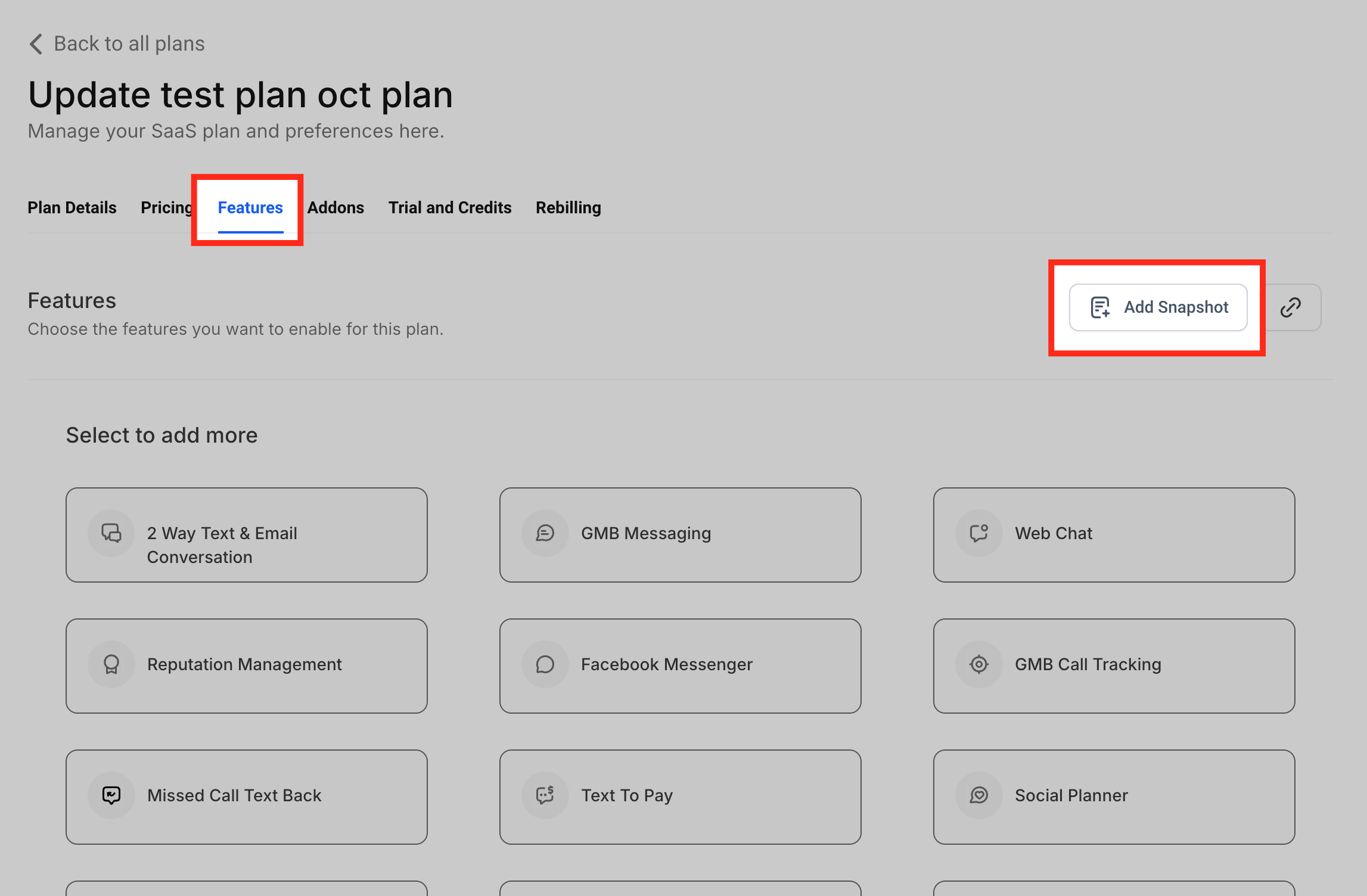Click the Missed Call Text Back icon

(111, 795)
